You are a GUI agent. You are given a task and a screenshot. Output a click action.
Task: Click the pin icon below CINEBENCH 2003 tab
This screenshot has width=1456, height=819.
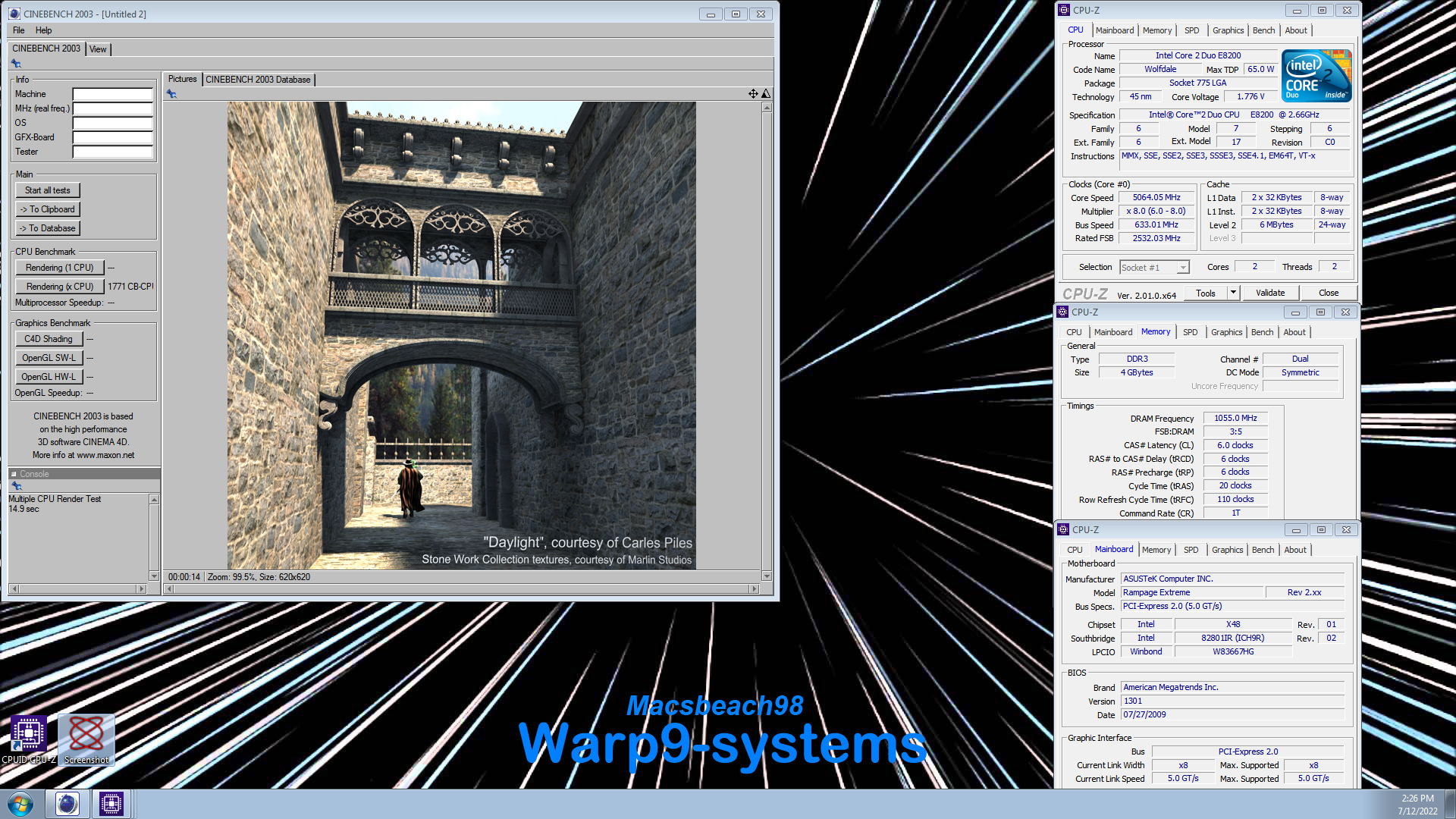[16, 64]
